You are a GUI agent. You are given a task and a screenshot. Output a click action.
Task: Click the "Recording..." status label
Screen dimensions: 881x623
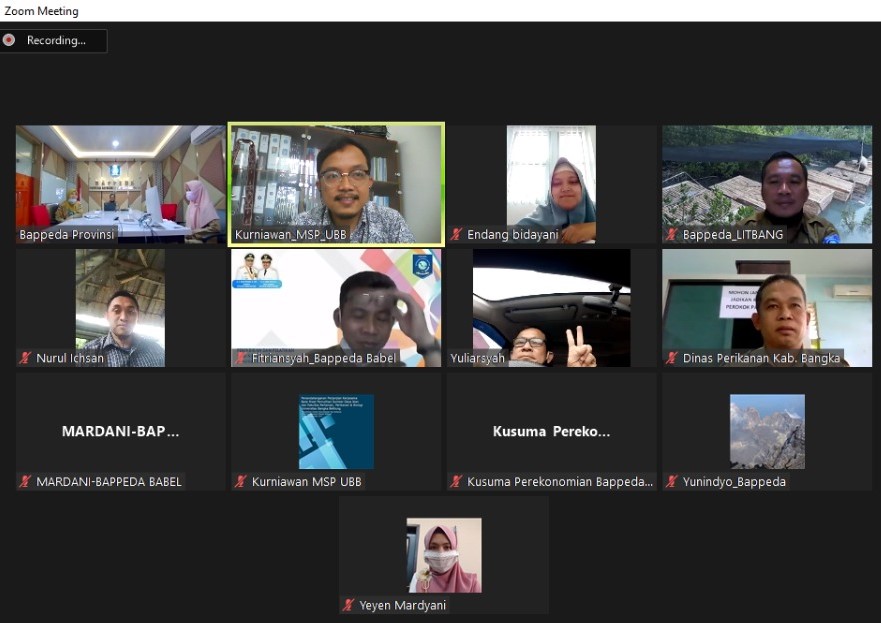(x=56, y=41)
